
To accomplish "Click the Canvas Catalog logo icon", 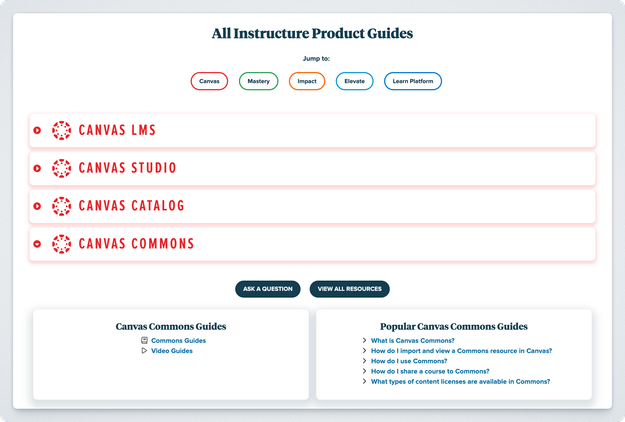I will tap(62, 206).
